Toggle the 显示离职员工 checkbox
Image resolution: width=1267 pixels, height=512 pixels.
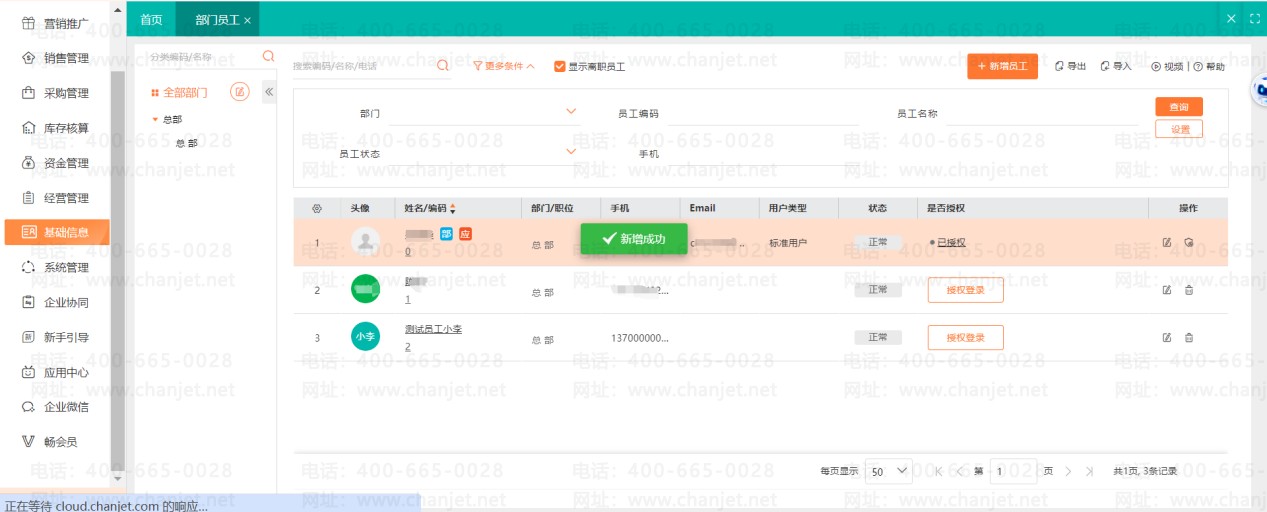pos(560,66)
